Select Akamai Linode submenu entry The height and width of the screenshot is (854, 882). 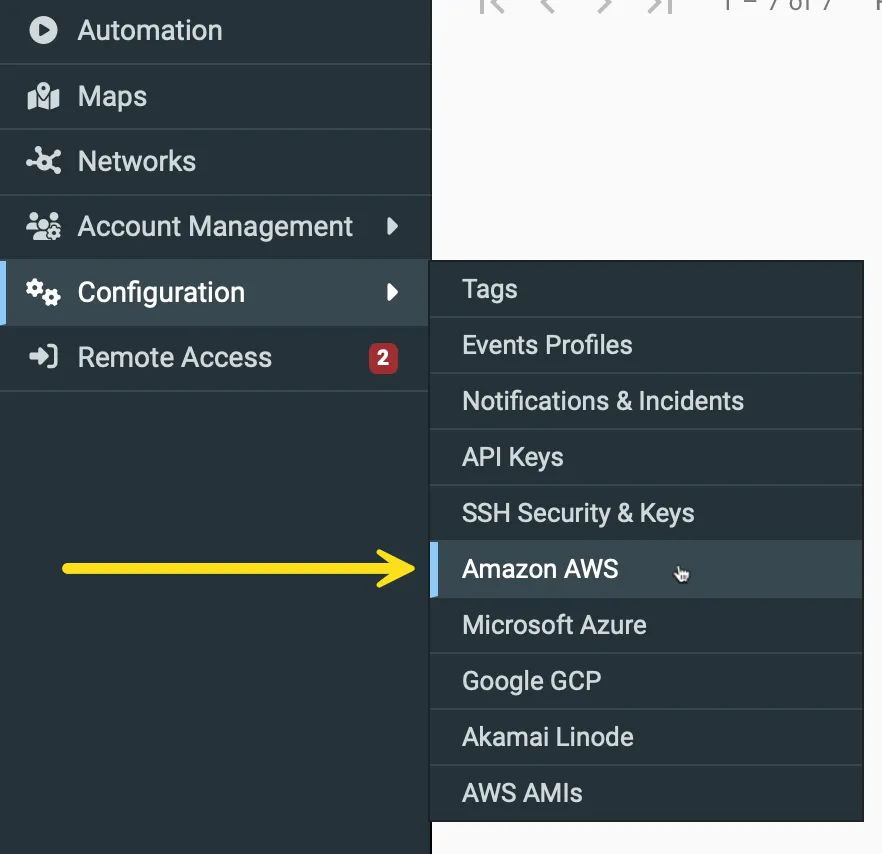(646, 737)
